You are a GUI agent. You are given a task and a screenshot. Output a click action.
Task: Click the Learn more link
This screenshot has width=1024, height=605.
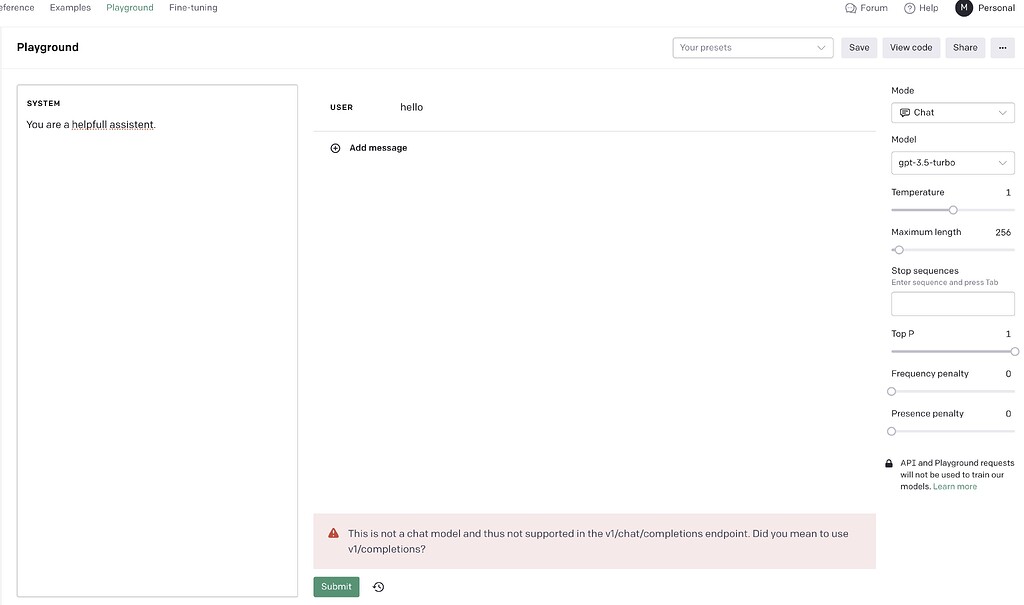click(x=955, y=485)
